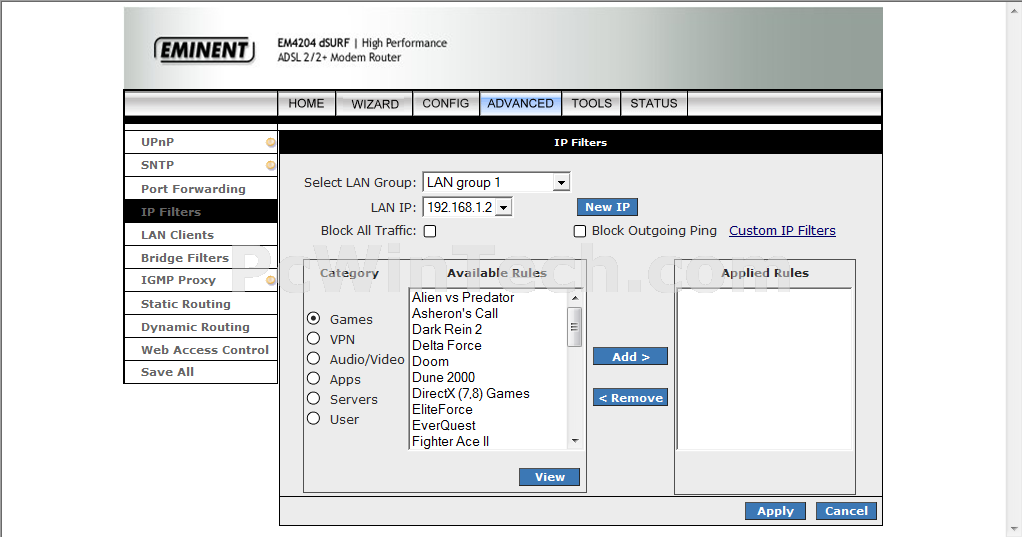Open SNTP in the sidebar
Viewport: 1022px width, 537px height.
[x=201, y=166]
